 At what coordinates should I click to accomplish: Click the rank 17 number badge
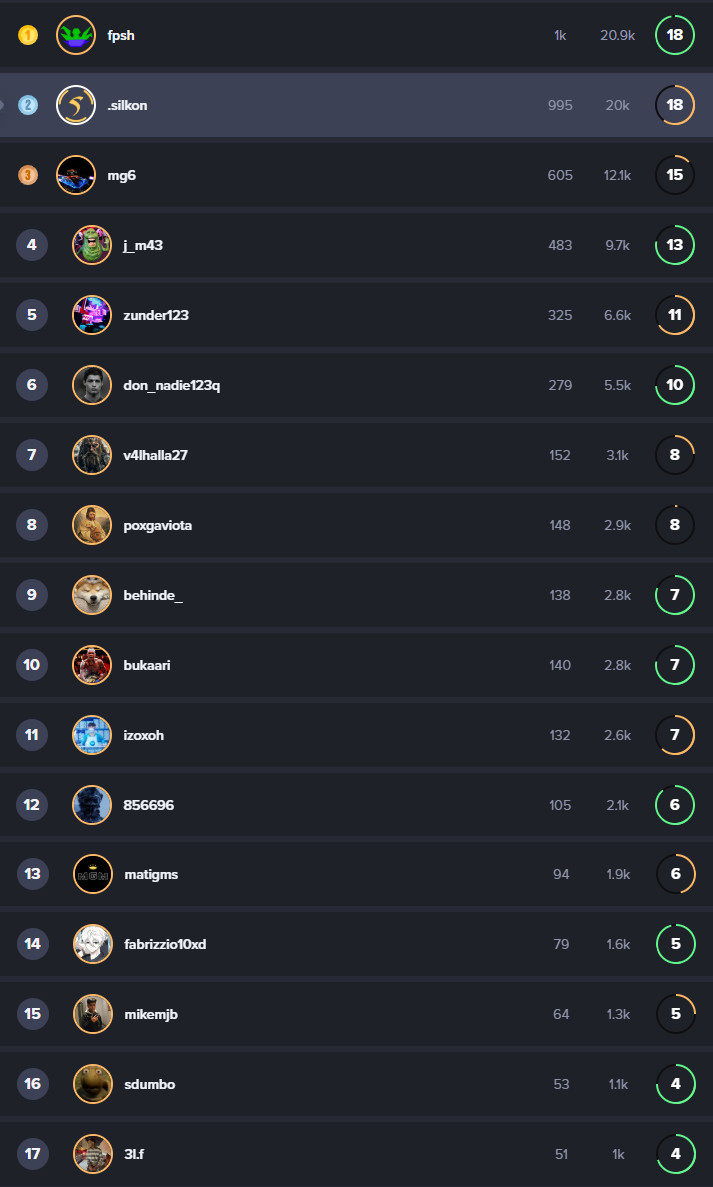(x=33, y=1154)
